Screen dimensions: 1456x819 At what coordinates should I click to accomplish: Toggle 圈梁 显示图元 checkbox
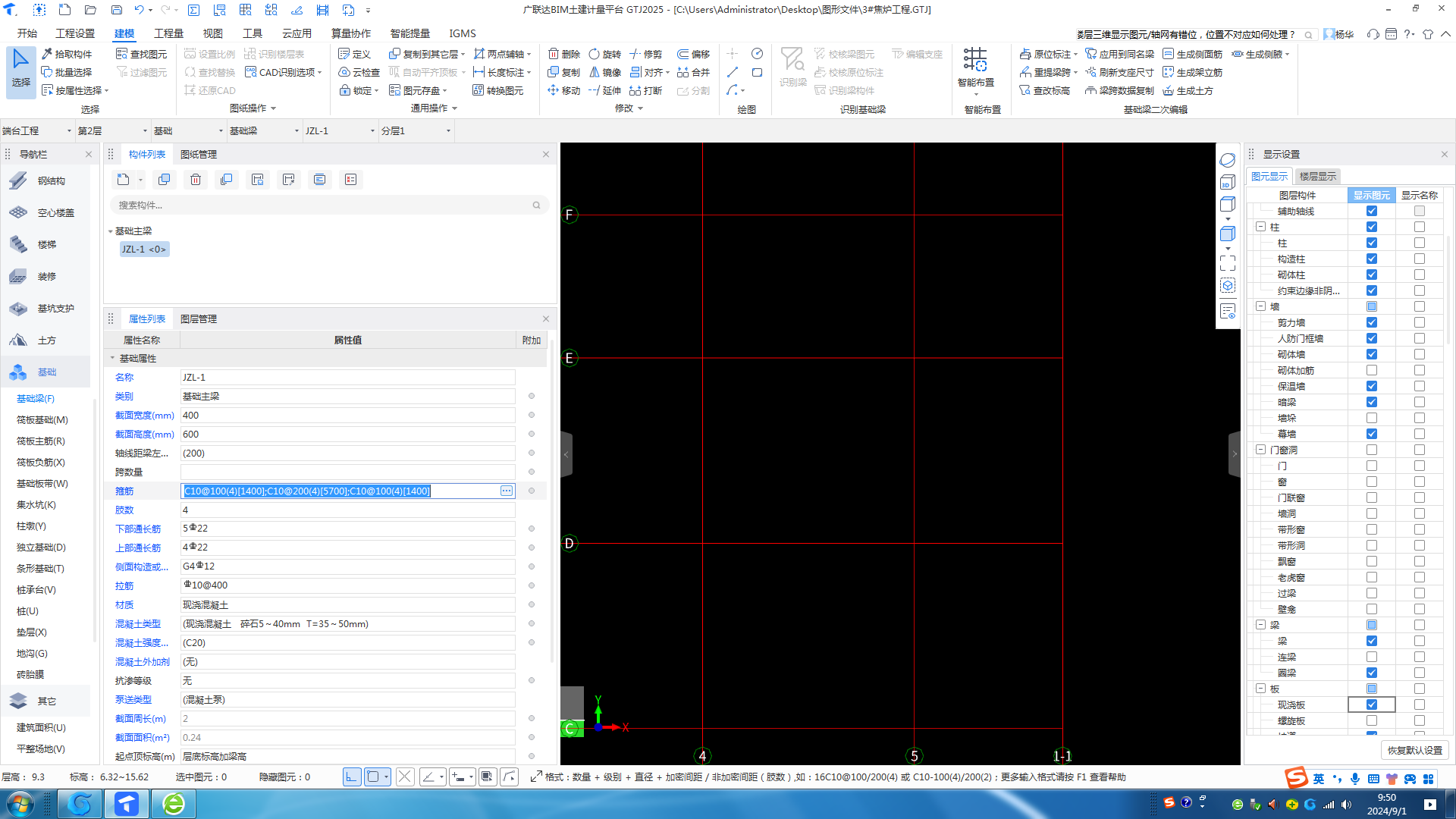point(1371,673)
